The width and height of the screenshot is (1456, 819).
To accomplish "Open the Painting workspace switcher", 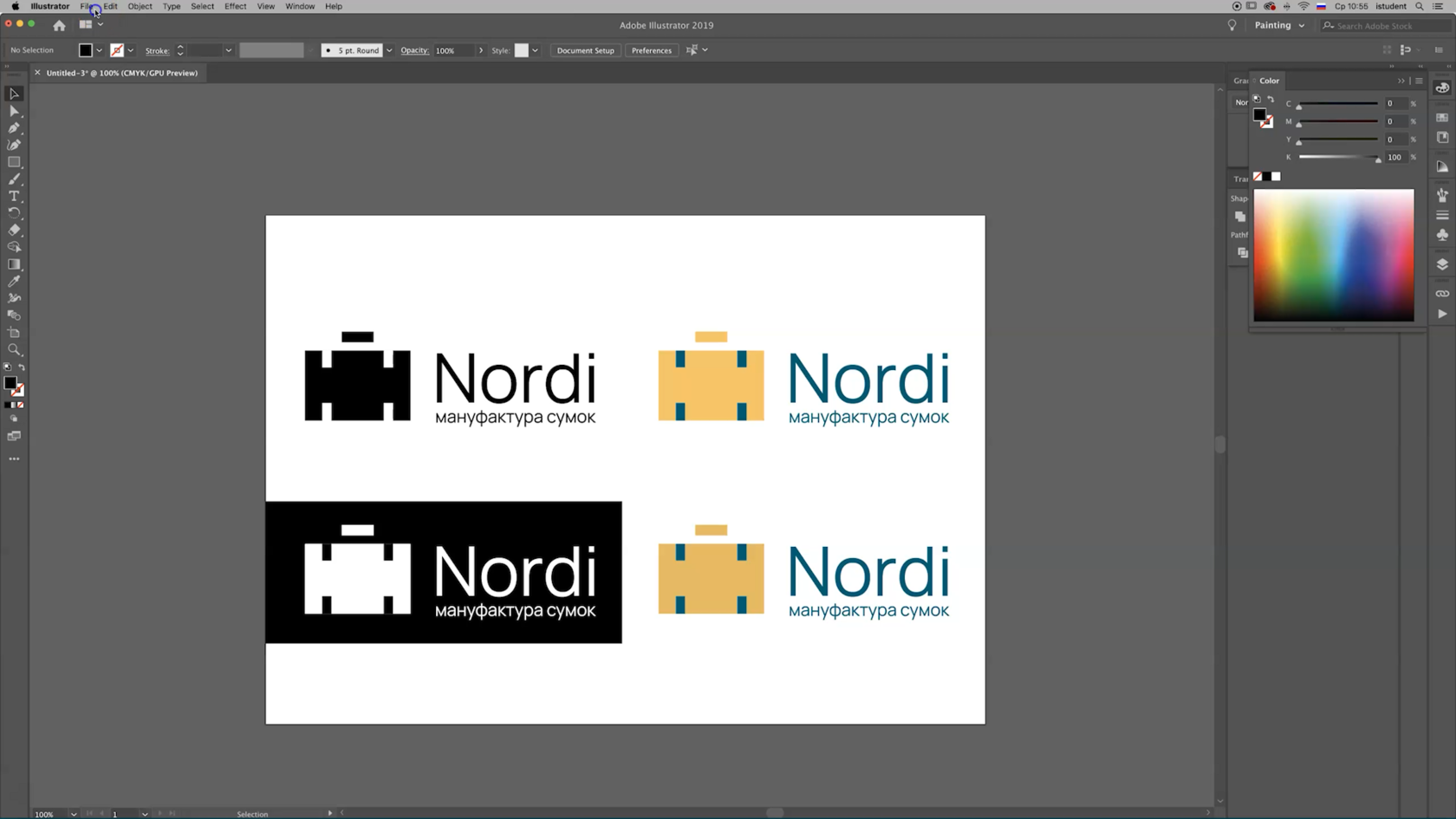I will (1279, 25).
